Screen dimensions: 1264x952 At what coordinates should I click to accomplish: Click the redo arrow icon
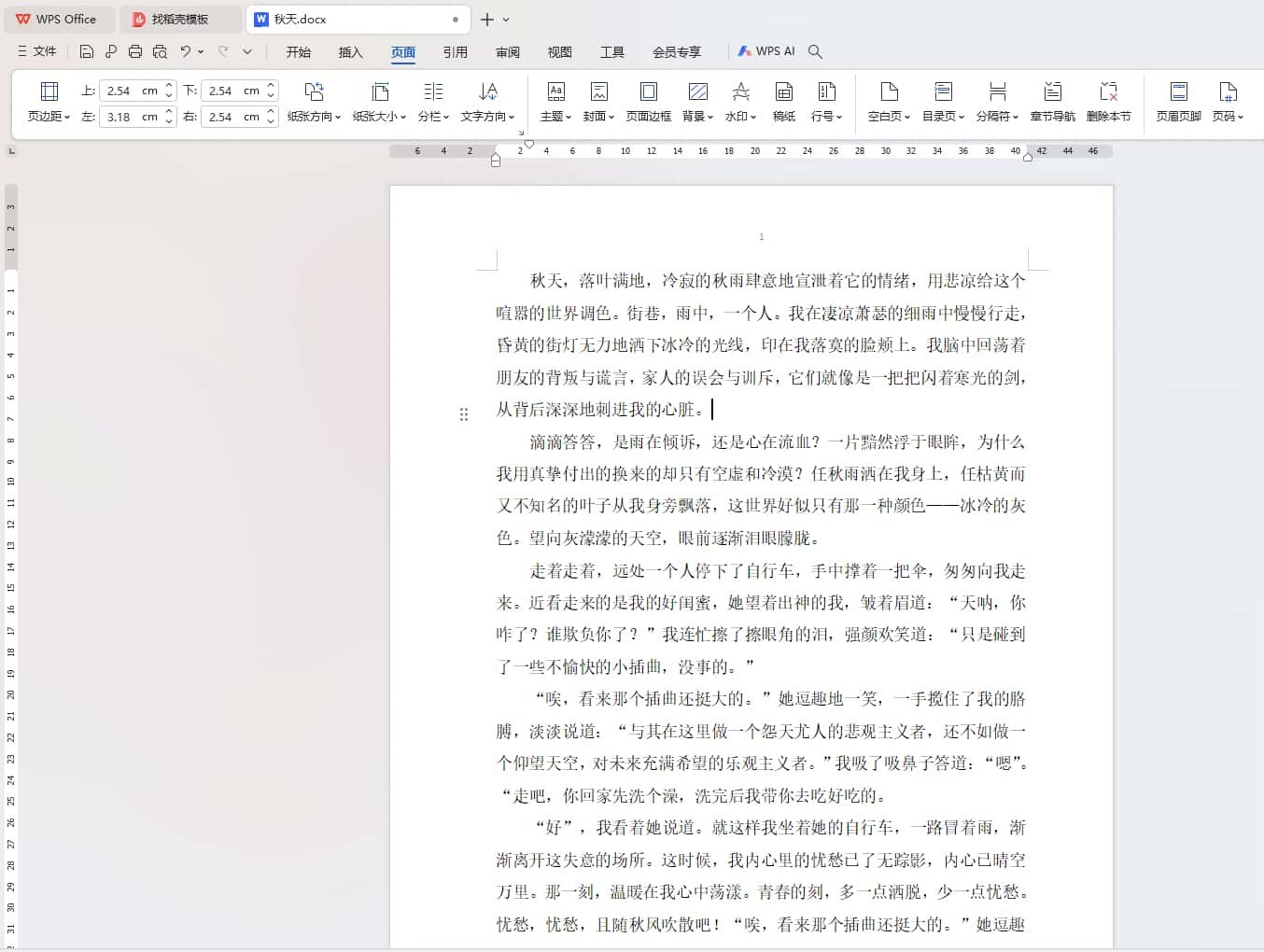pyautogui.click(x=223, y=51)
